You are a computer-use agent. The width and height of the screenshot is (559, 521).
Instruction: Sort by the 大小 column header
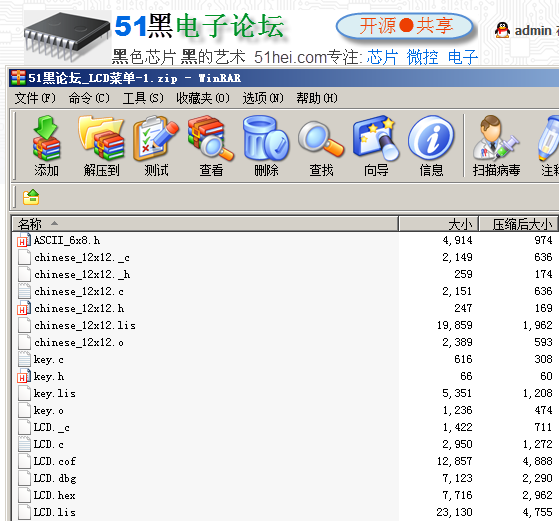(x=438, y=224)
